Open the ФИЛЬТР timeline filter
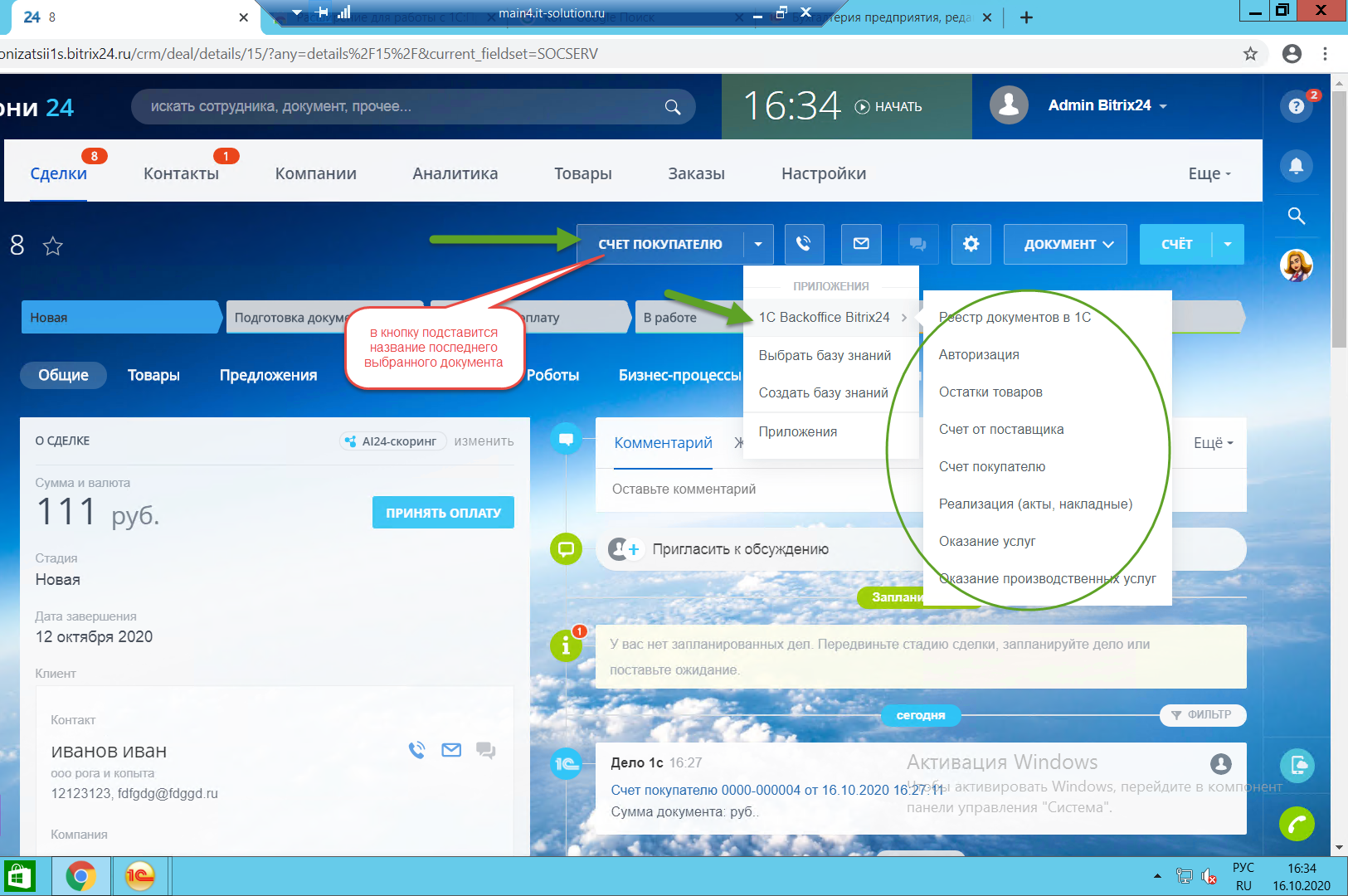This screenshot has width=1348, height=896. click(1202, 714)
